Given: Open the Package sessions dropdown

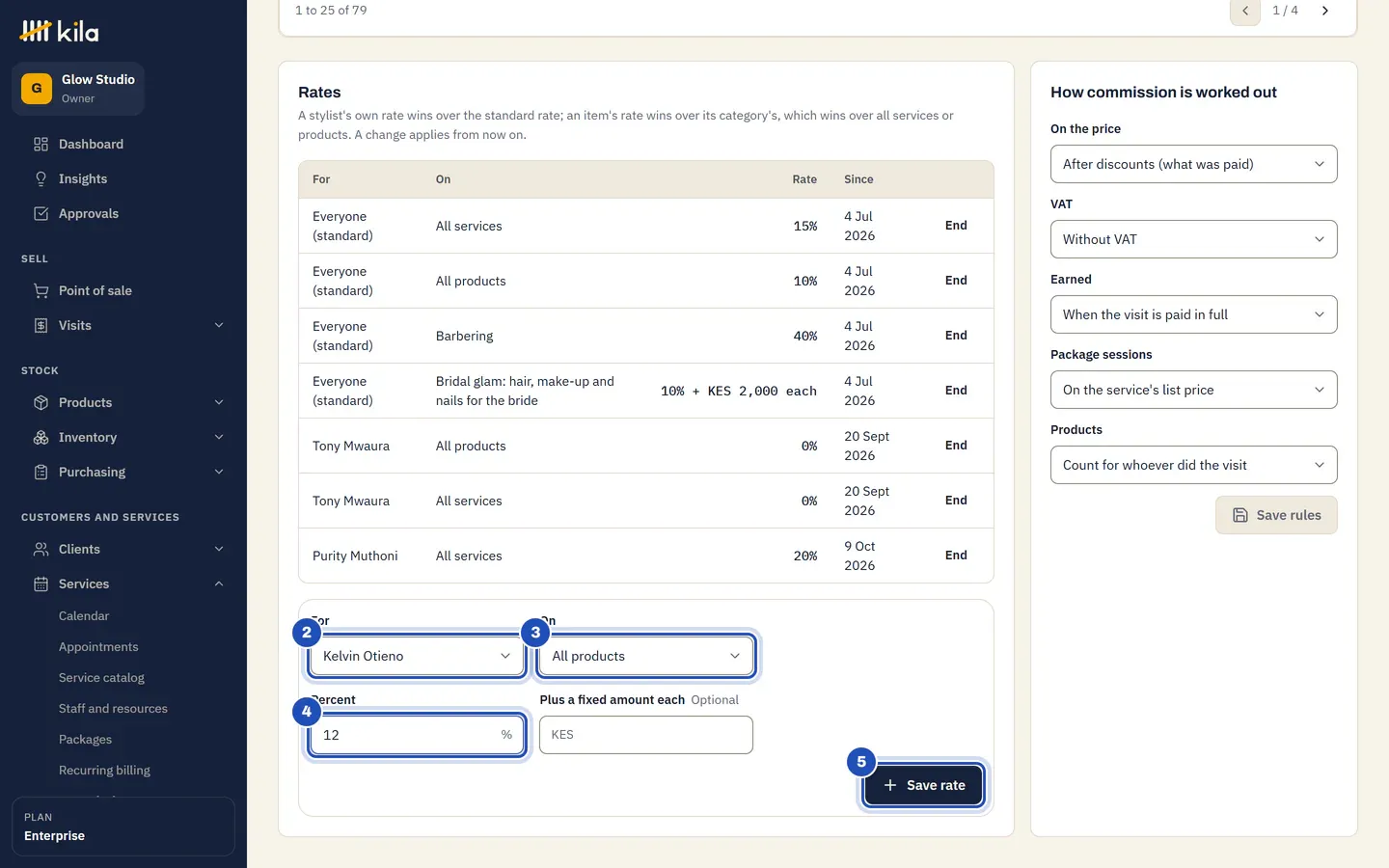Looking at the screenshot, I should click(1194, 390).
